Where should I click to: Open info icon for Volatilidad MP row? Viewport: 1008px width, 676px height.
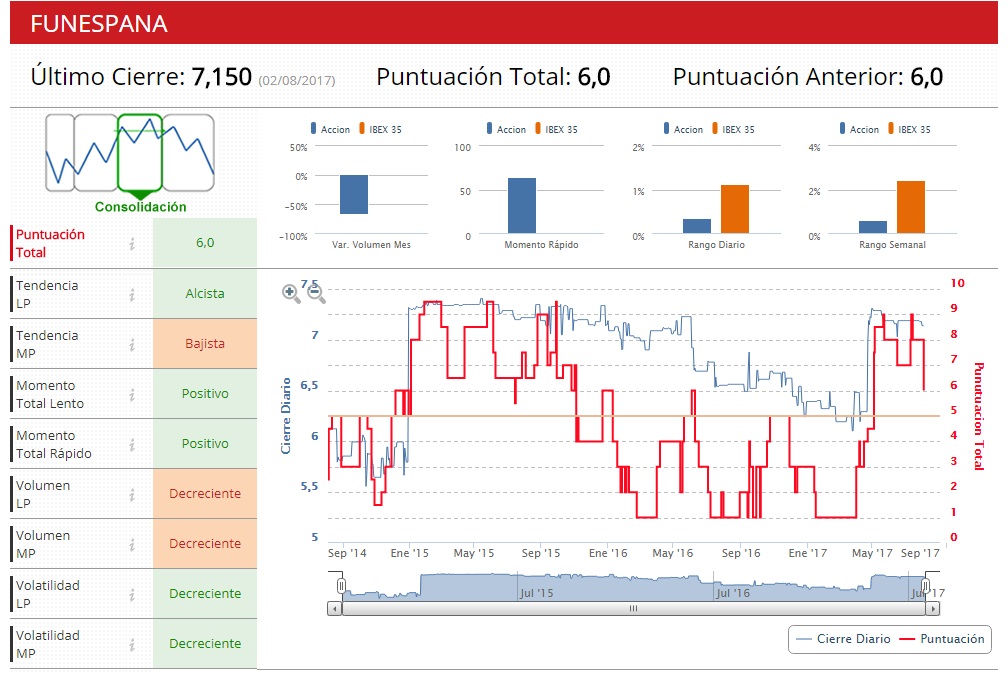(x=132, y=645)
